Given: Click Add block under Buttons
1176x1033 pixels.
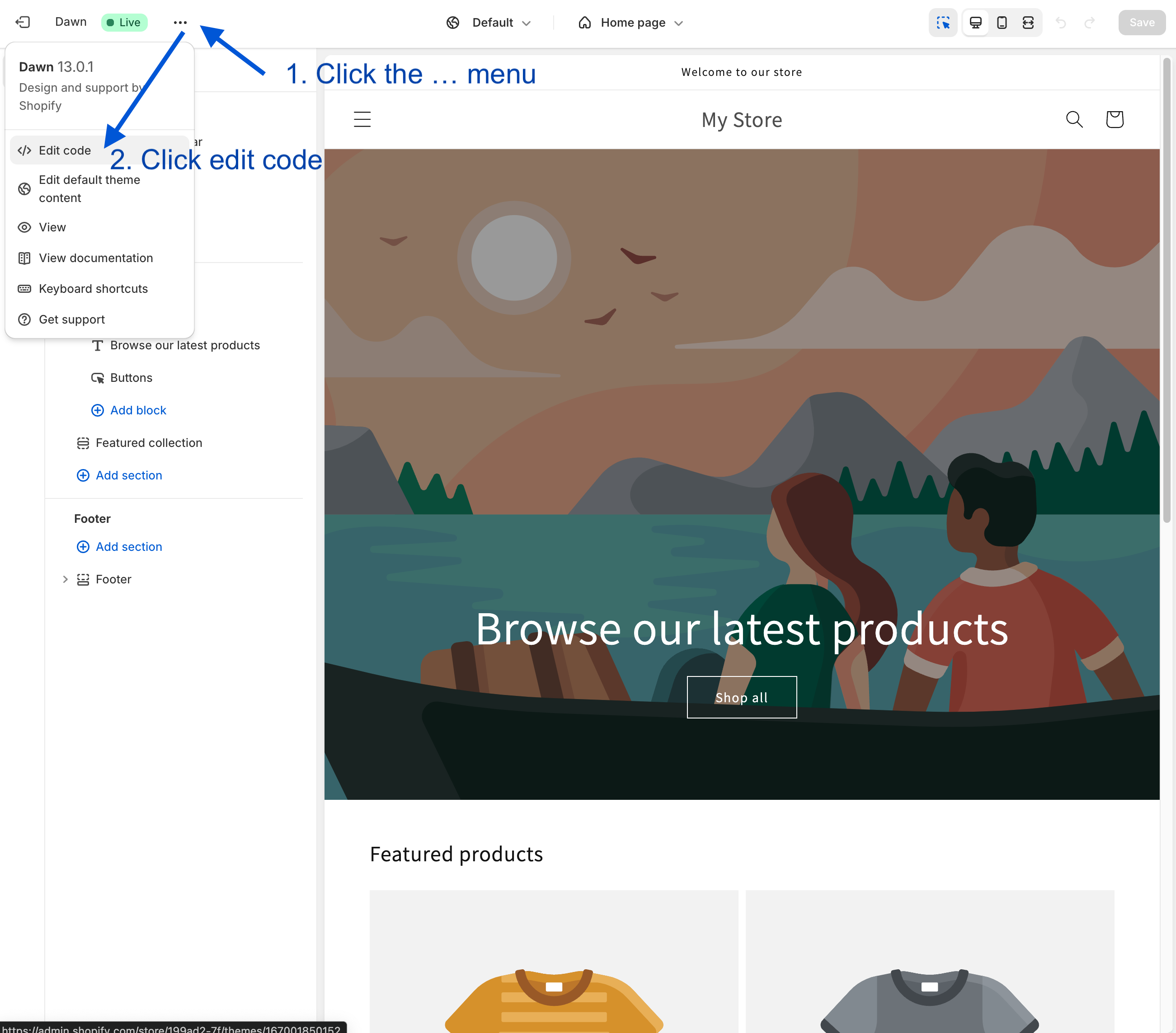Looking at the screenshot, I should (x=138, y=409).
